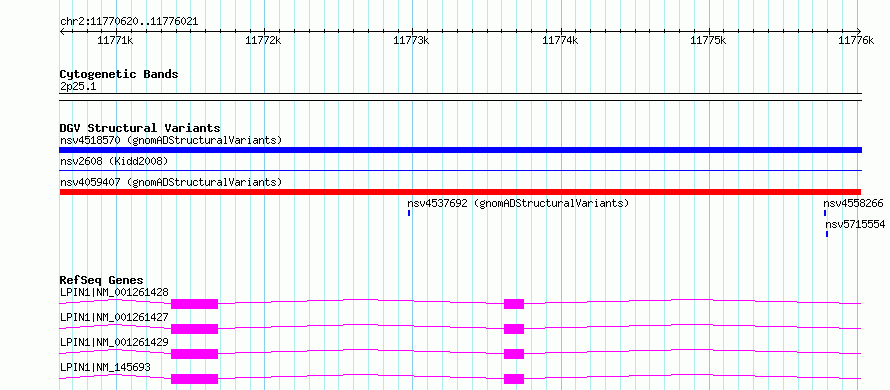
Task: Click the LPIN1|NM_145693 transcript label
Action: click(105, 367)
